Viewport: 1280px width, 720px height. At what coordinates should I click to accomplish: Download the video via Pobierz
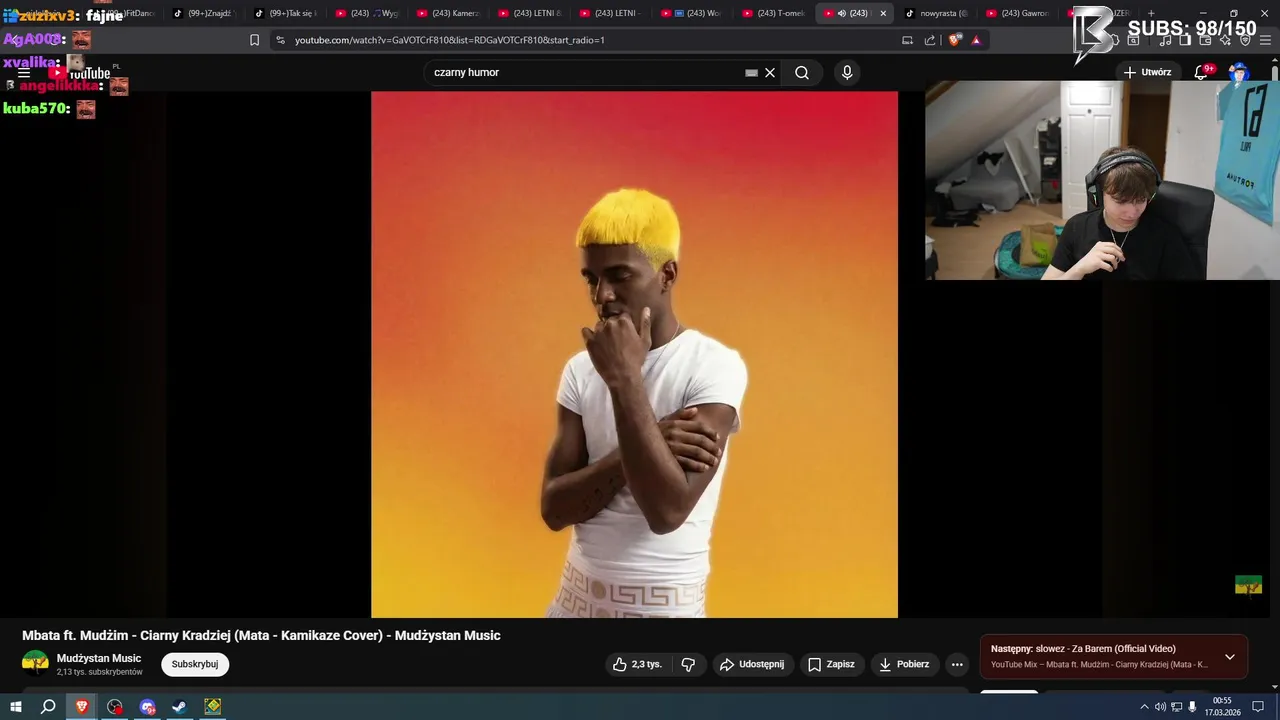904,664
